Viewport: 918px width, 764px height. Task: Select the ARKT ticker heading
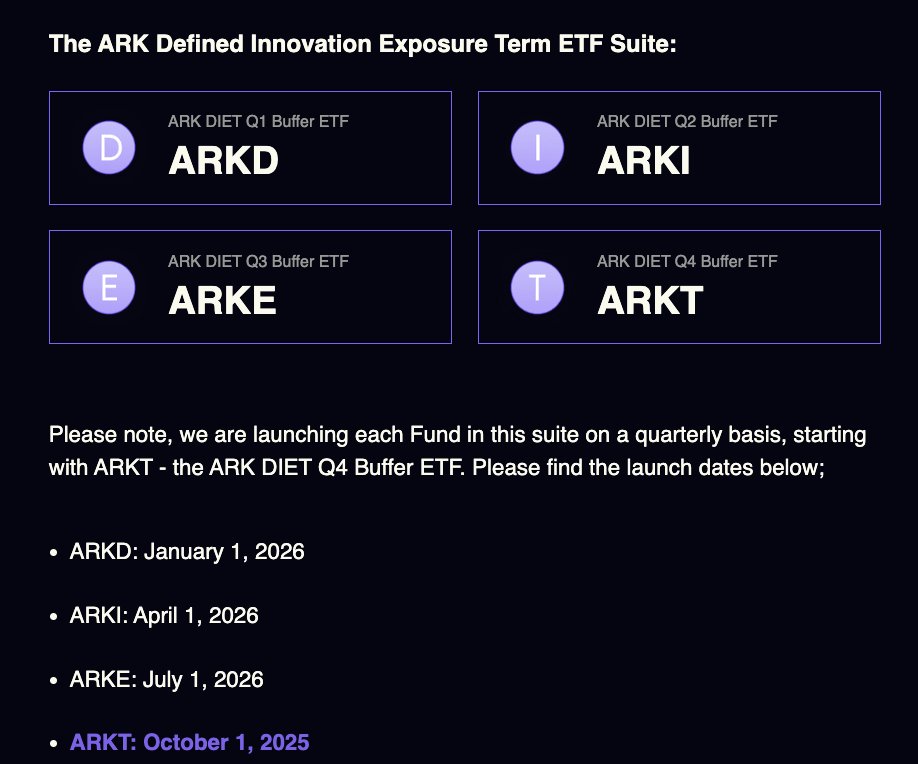(x=650, y=300)
